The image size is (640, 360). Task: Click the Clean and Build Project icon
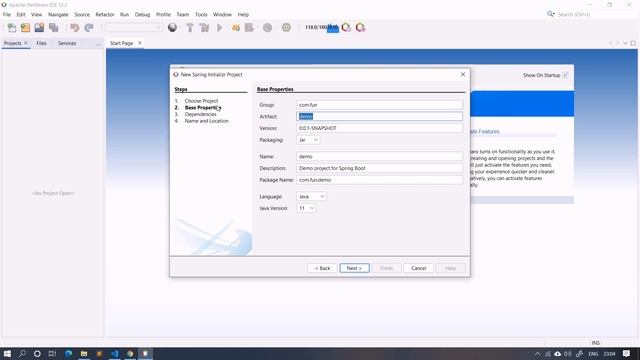coord(204,28)
